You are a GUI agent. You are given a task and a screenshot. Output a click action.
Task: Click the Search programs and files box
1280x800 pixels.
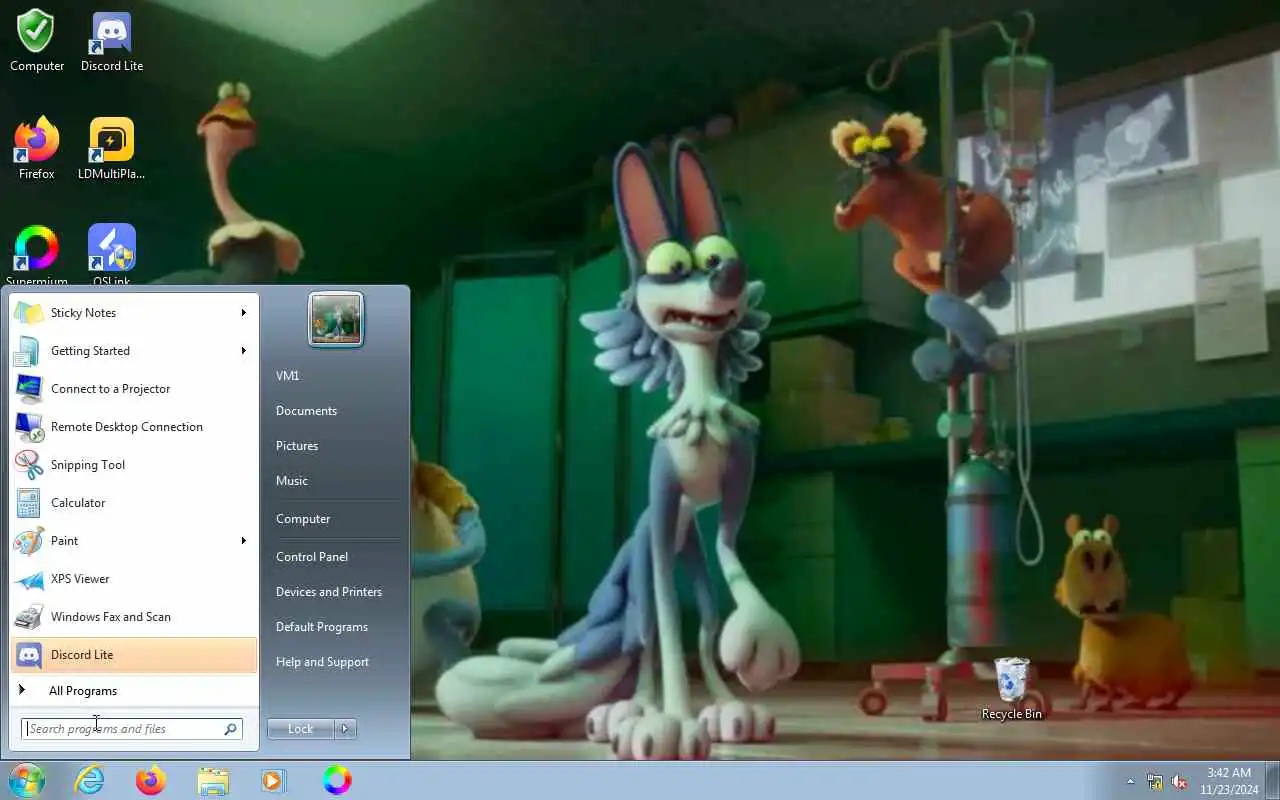pos(131,729)
